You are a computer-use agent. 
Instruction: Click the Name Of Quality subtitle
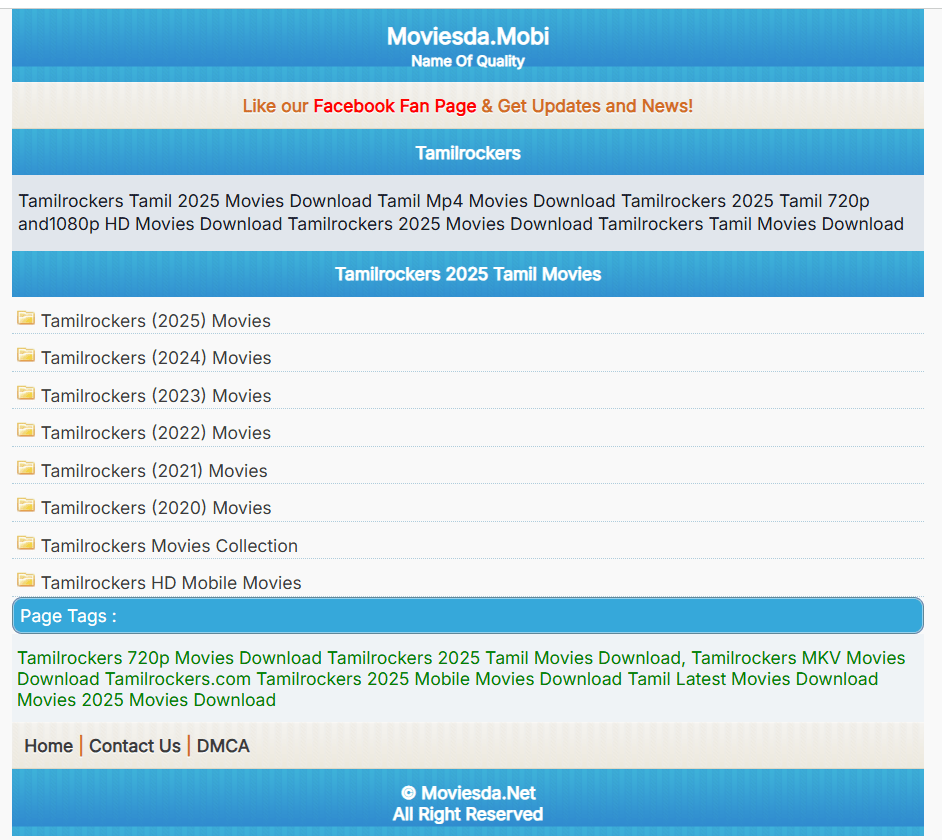[x=467, y=61]
